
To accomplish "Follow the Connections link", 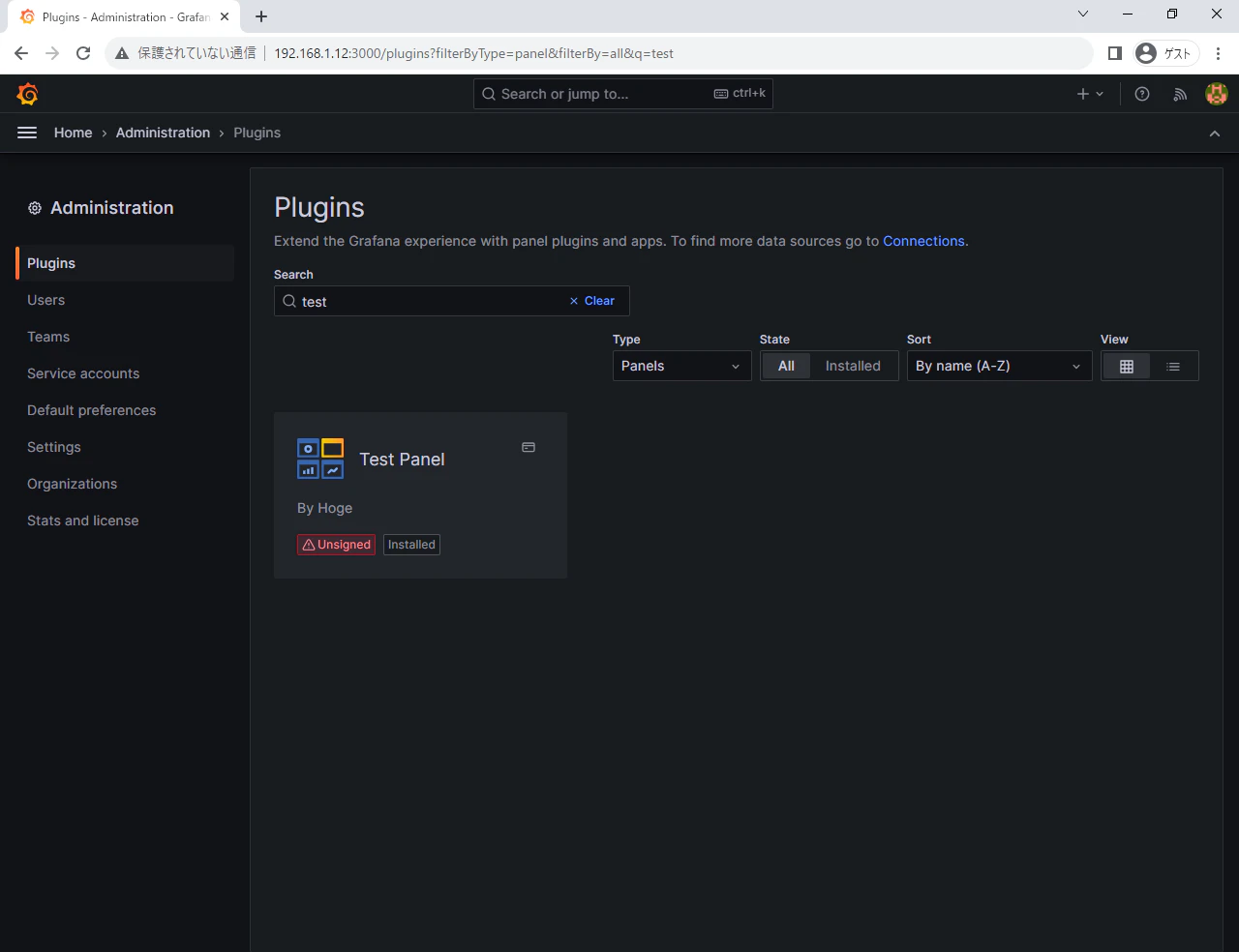I will click(x=923, y=241).
